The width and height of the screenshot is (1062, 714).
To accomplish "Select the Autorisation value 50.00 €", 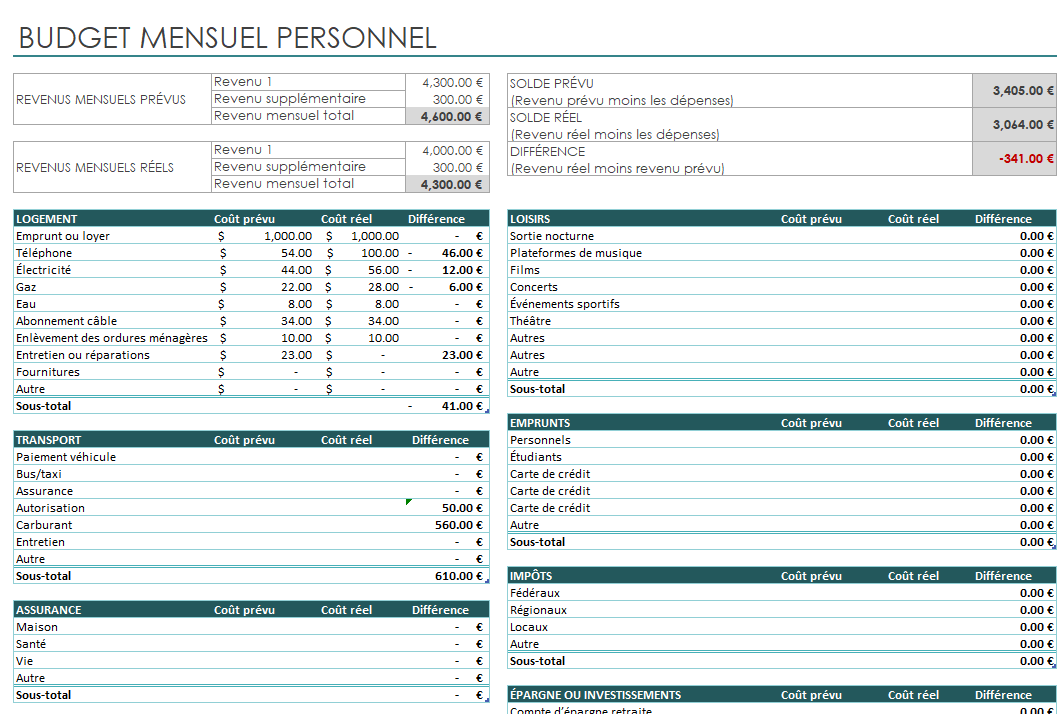I will [x=462, y=508].
